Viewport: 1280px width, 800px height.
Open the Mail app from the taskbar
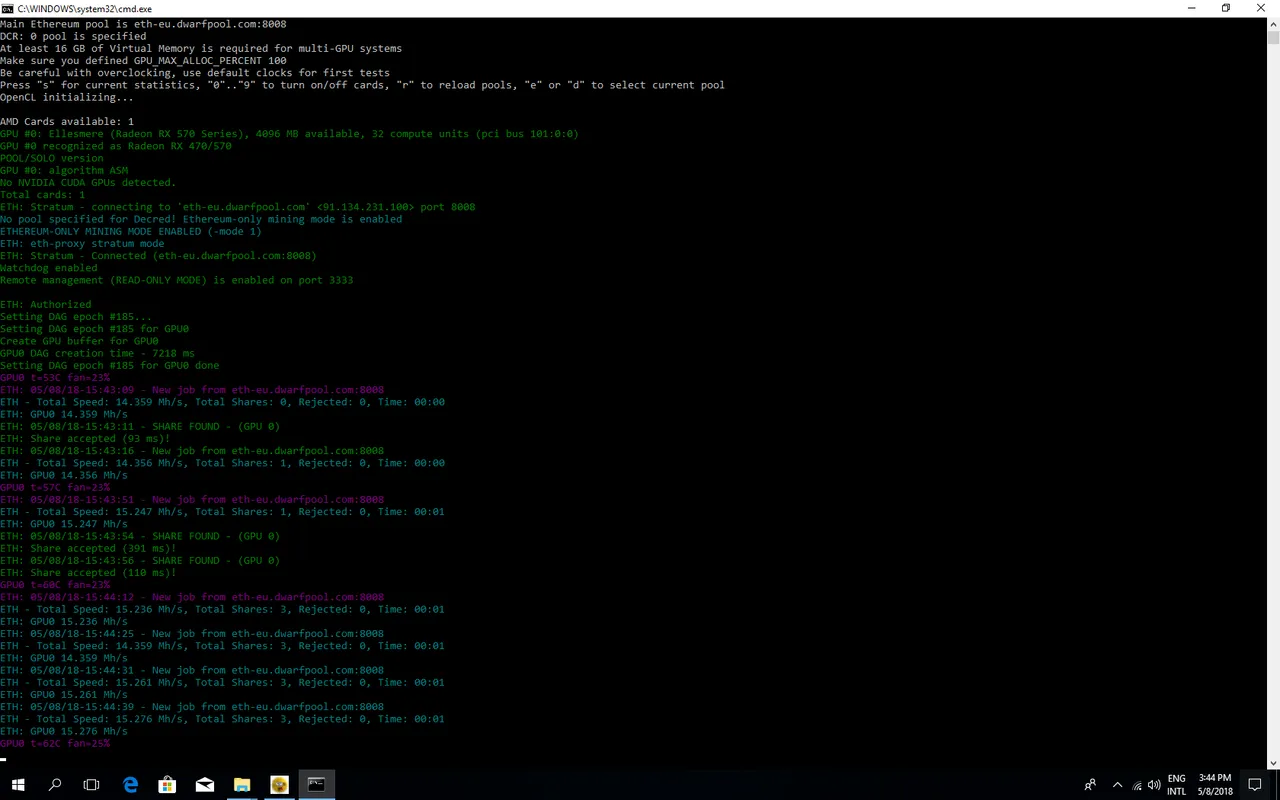coord(205,785)
